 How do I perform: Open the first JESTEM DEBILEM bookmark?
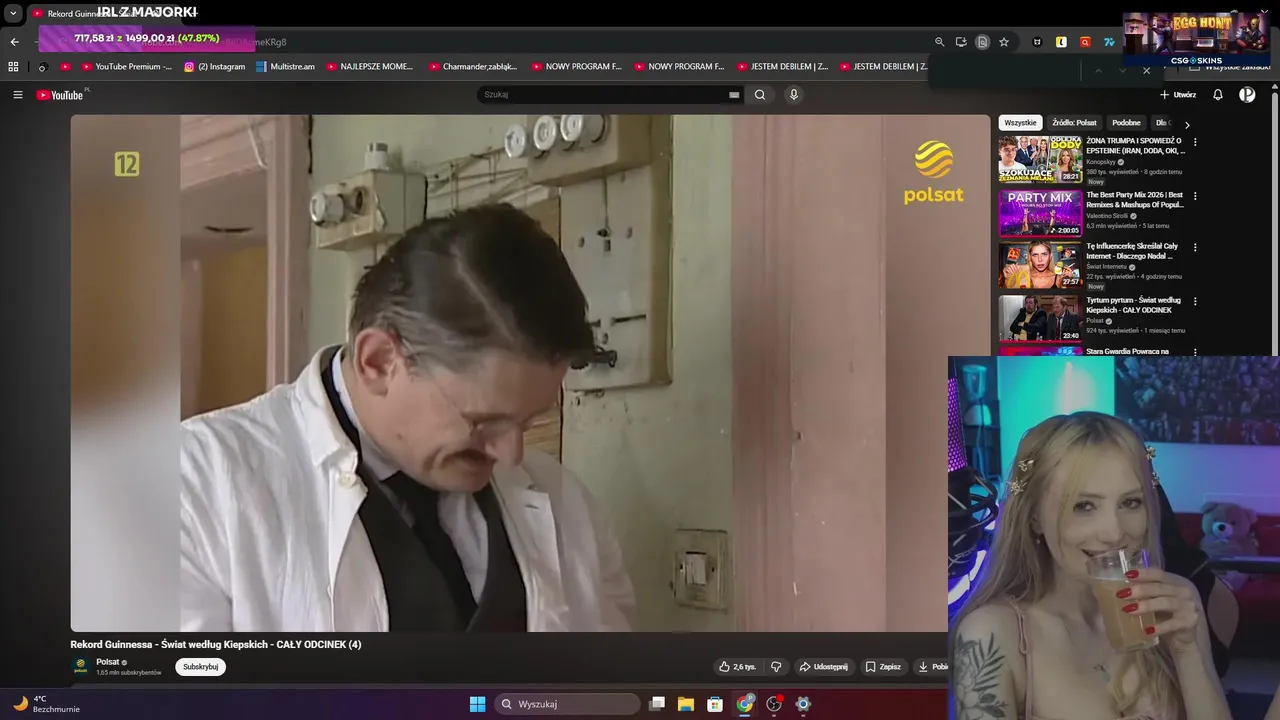(x=782, y=67)
